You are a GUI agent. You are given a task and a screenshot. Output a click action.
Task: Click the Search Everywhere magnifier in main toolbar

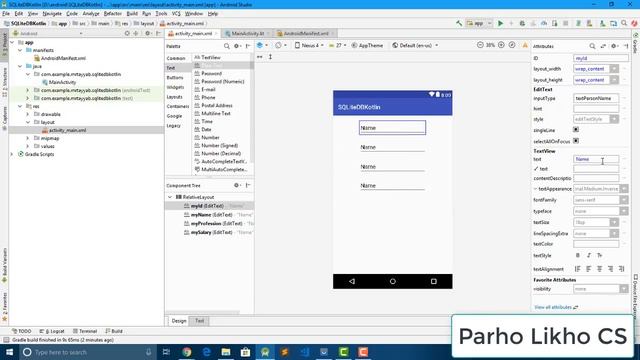tap(624, 23)
